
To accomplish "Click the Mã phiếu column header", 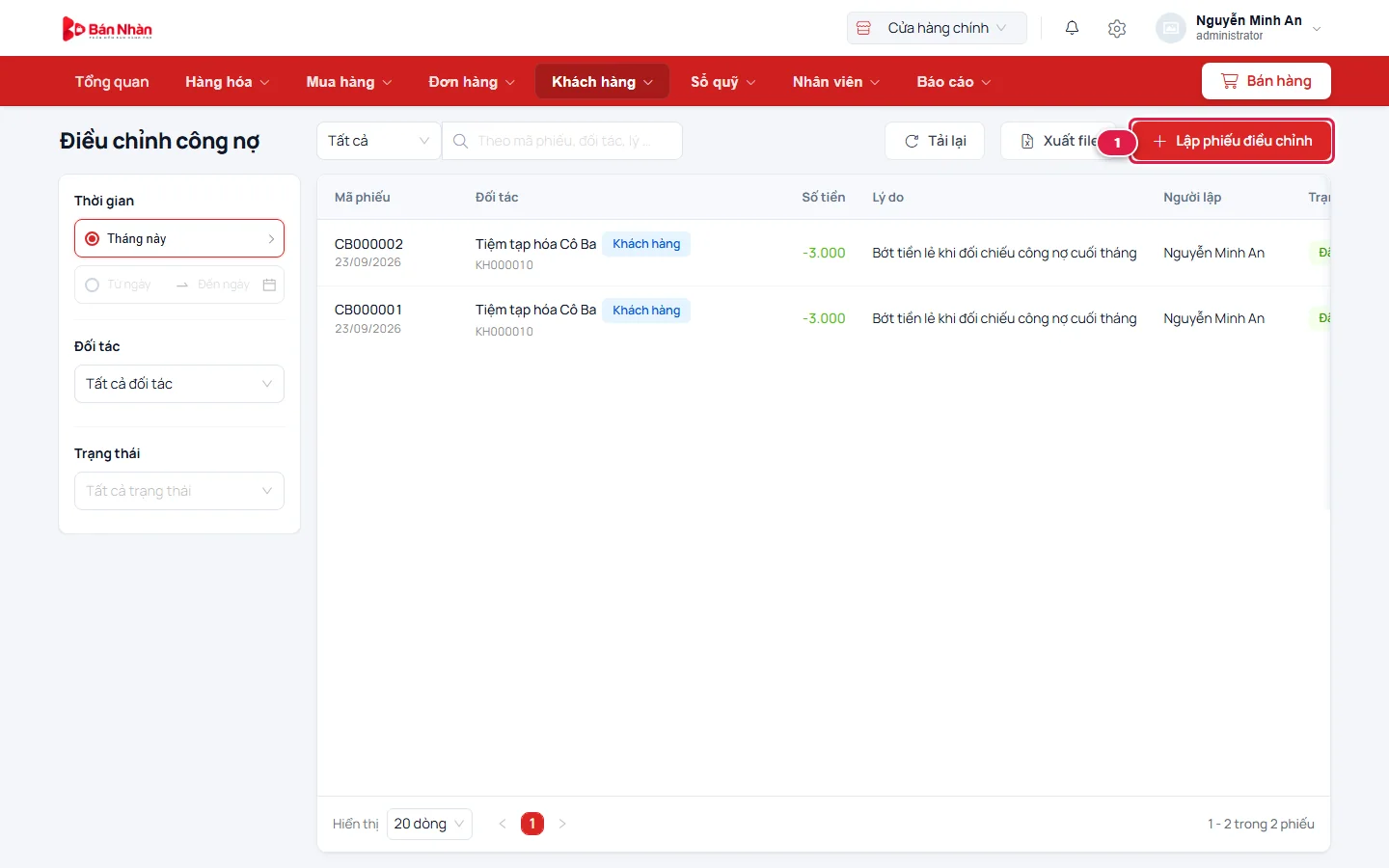I will [363, 197].
